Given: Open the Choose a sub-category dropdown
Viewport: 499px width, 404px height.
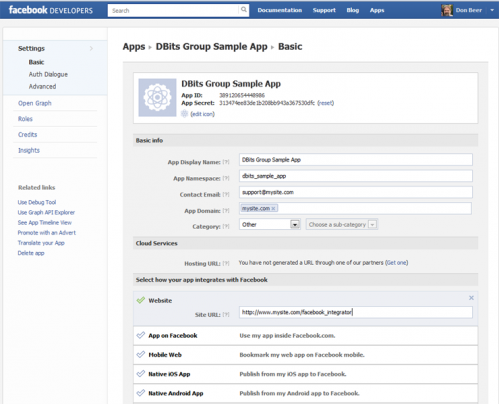Looking at the screenshot, I should (x=342, y=224).
